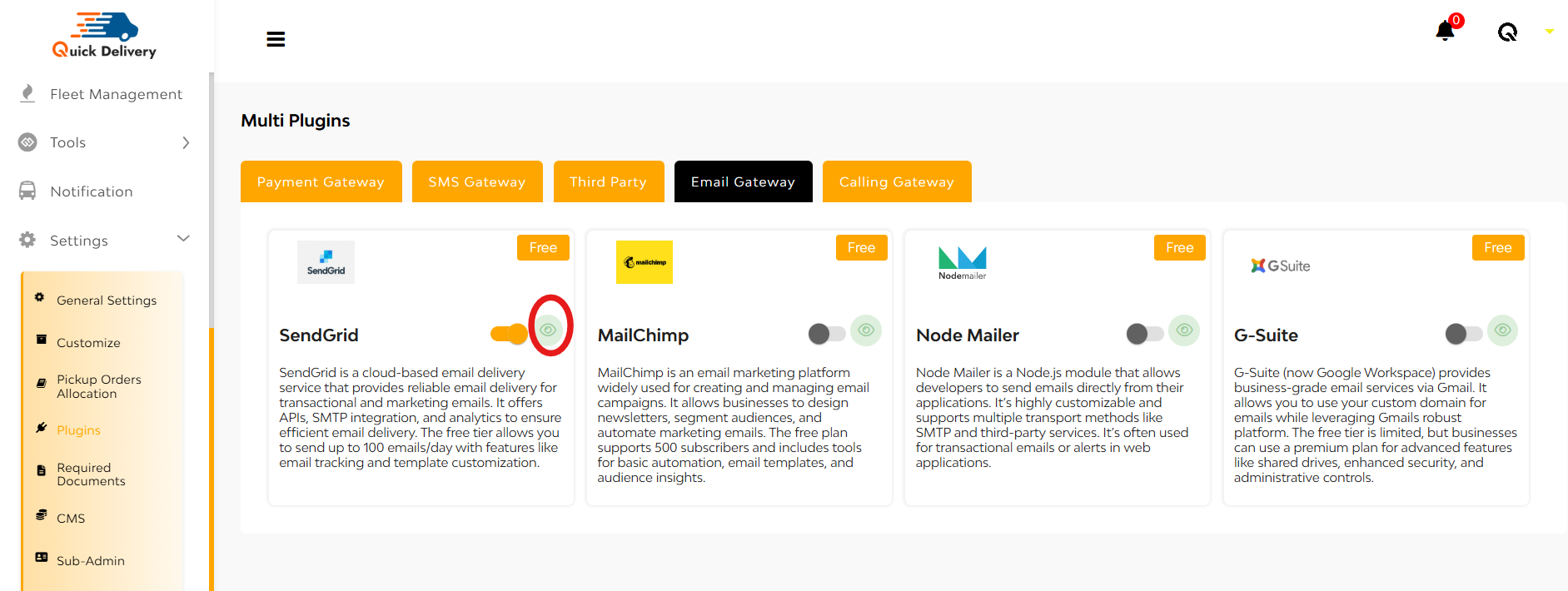Click the Free badge on G-Suite
This screenshot has height=591, width=1568.
click(1497, 248)
